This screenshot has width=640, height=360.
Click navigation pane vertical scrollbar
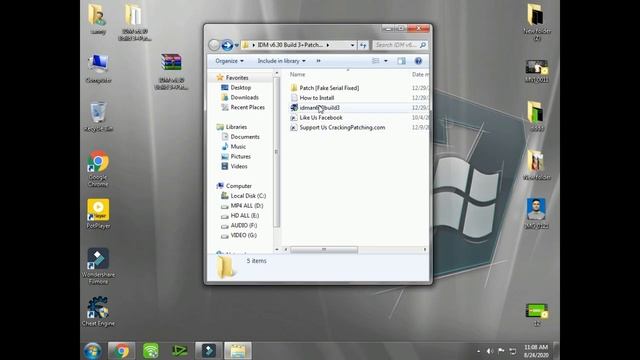point(277,152)
